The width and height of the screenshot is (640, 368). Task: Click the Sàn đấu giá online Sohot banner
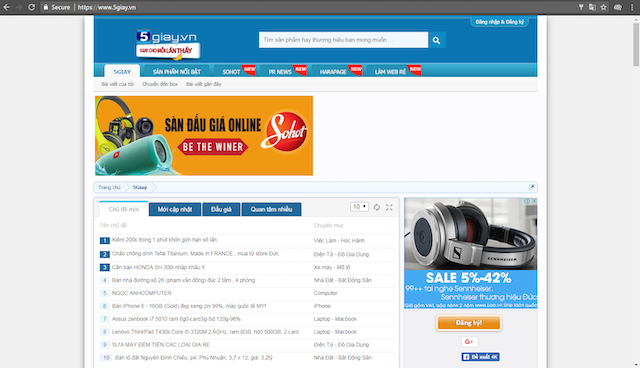pyautogui.click(x=204, y=136)
